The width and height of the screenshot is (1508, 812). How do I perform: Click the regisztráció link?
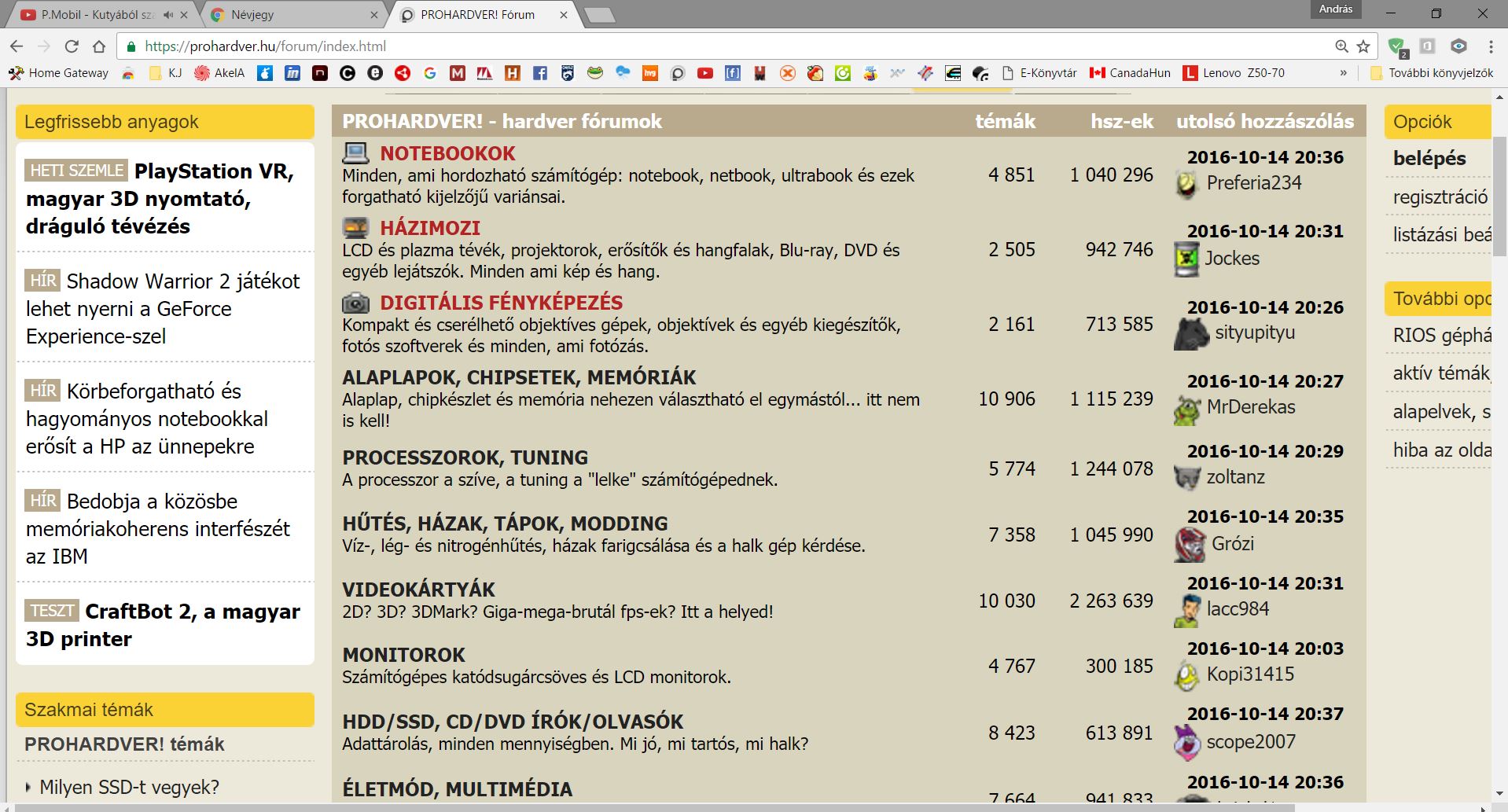[x=1440, y=197]
